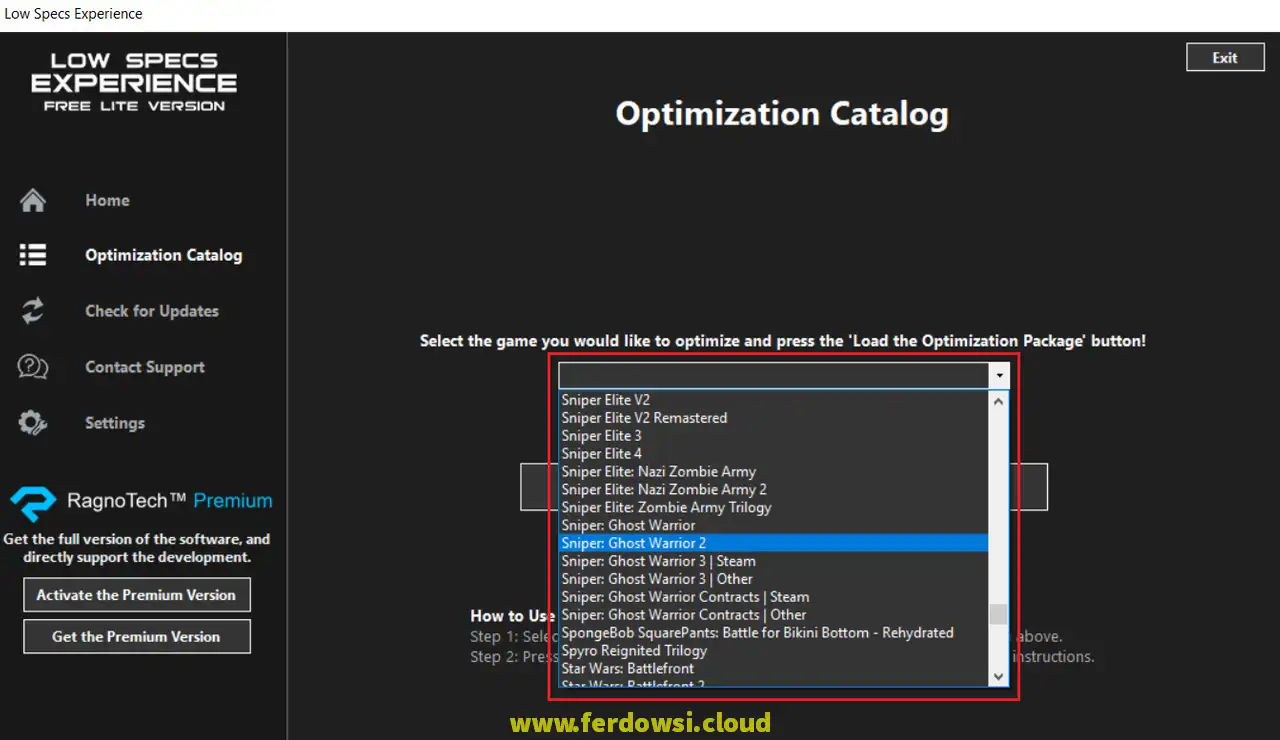Select Sniper Elite: Nazi Zombie Army

tap(773, 472)
